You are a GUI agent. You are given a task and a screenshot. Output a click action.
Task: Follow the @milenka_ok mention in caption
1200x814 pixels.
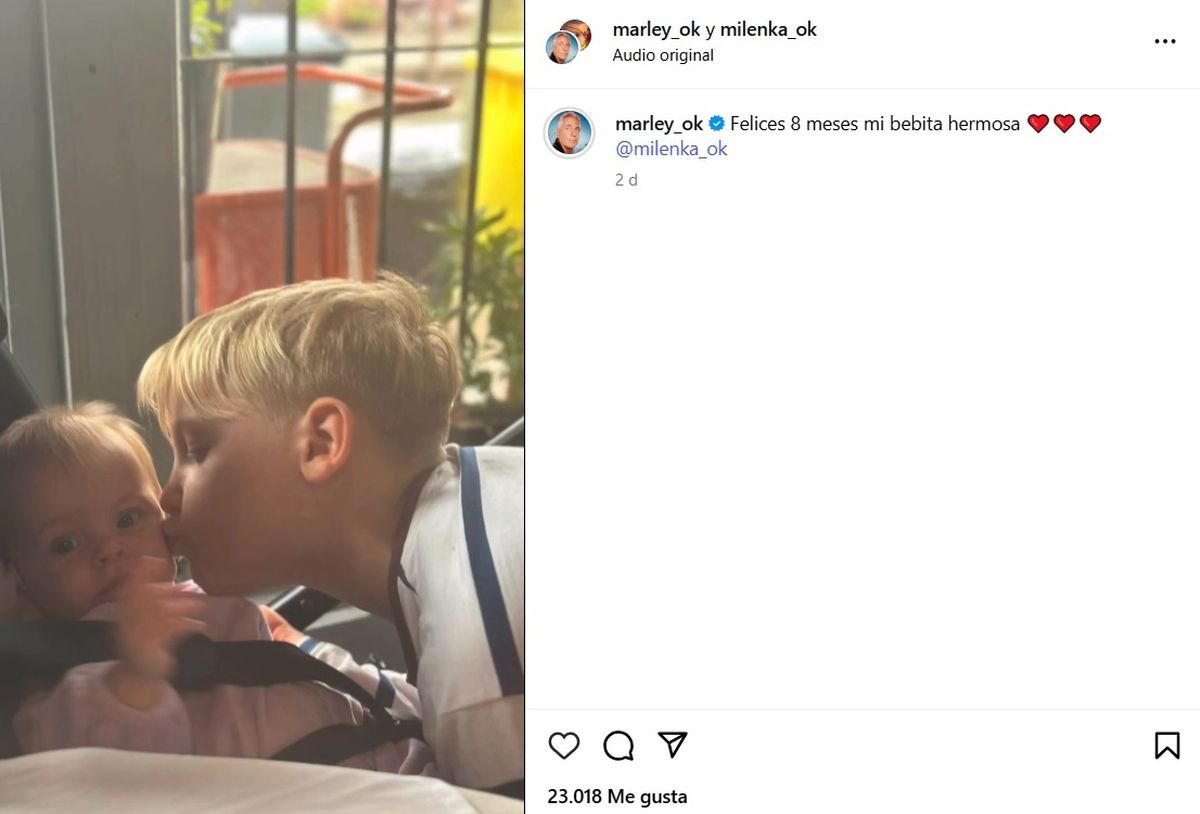[671, 149]
